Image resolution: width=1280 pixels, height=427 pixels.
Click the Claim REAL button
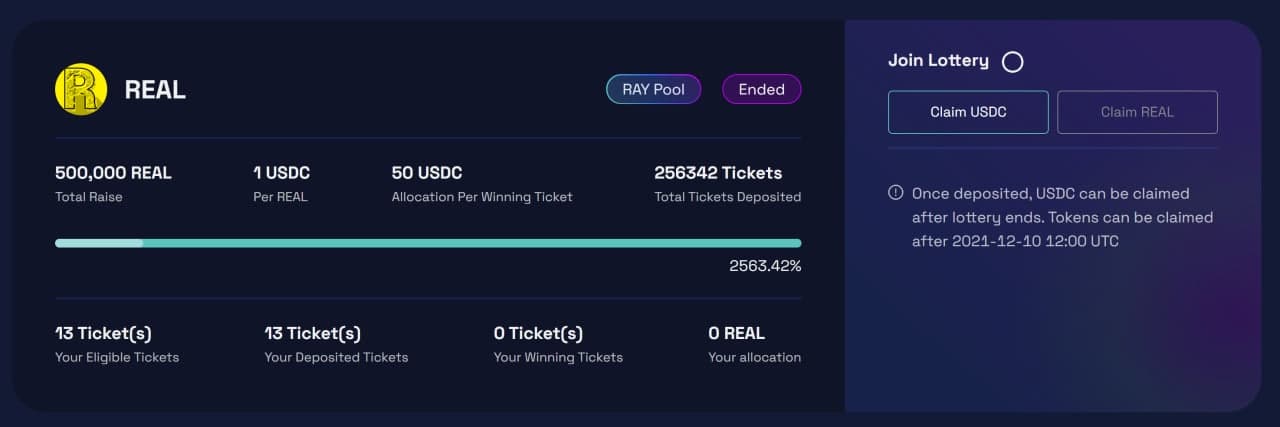click(1137, 112)
